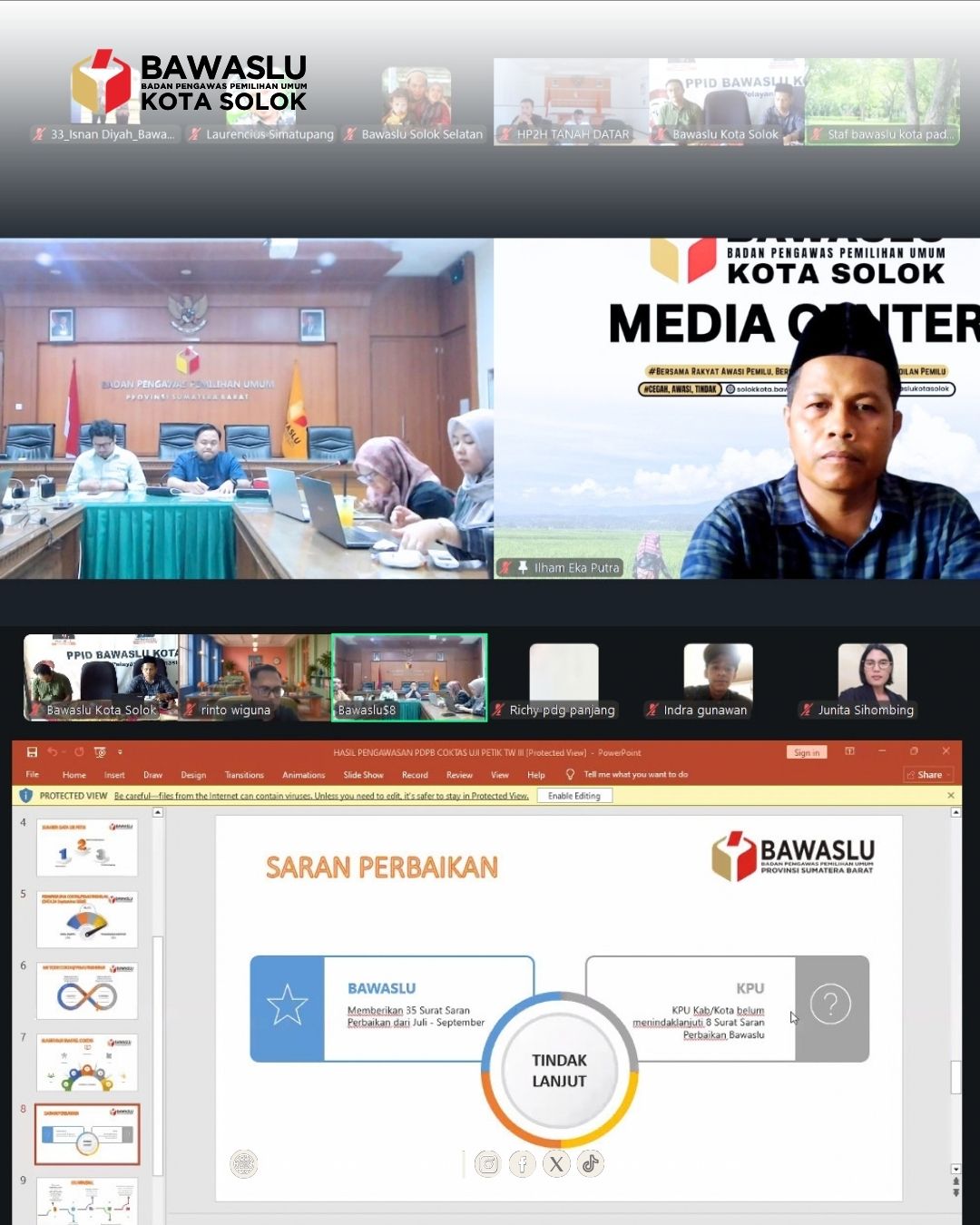Select slide 7 thumbnail
The height and width of the screenshot is (1225, 980).
coord(87,1063)
